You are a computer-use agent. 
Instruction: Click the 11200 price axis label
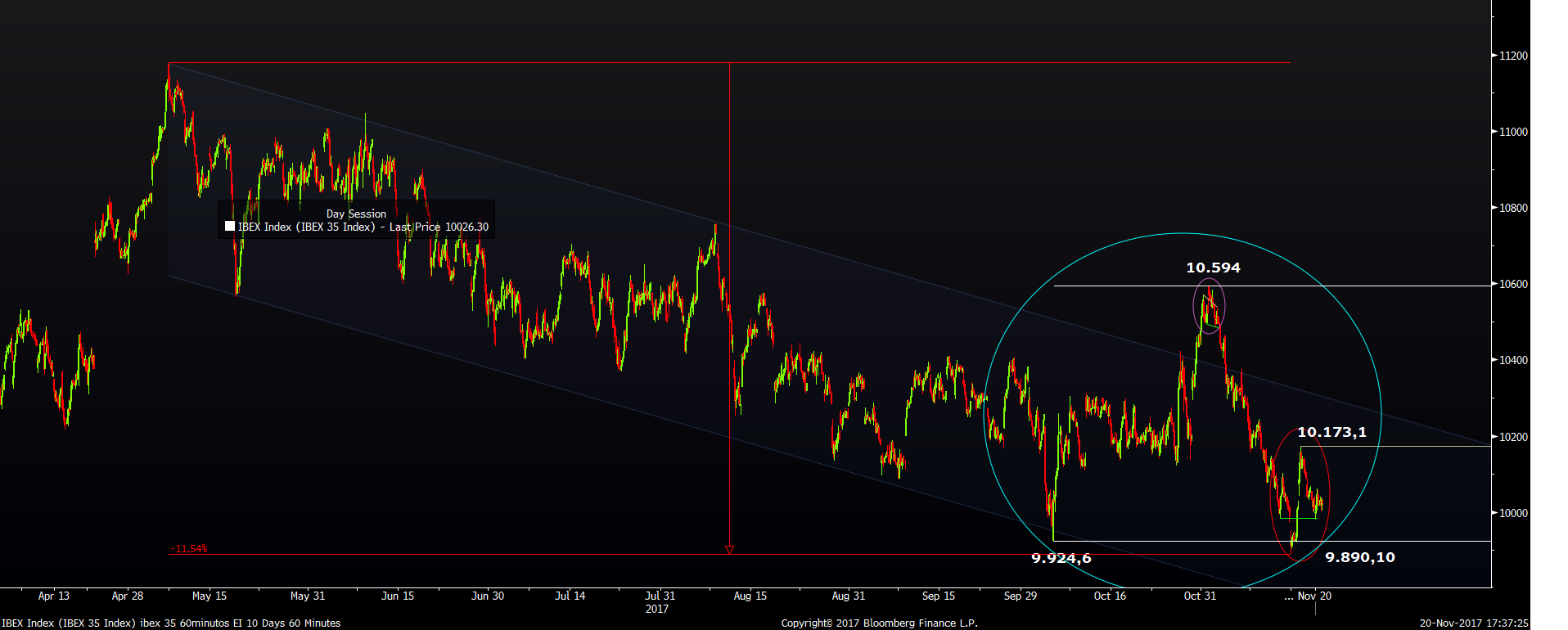[1513, 56]
